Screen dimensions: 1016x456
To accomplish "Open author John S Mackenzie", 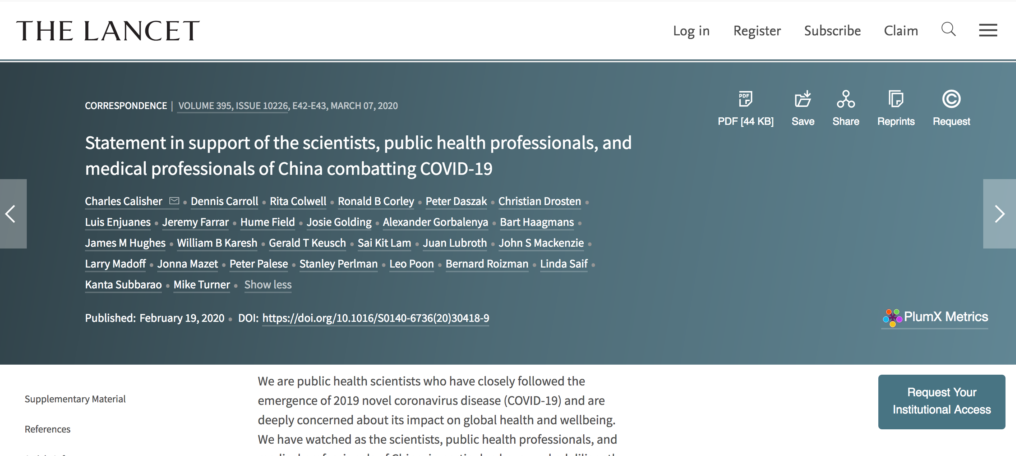I will pyautogui.click(x=541, y=243).
